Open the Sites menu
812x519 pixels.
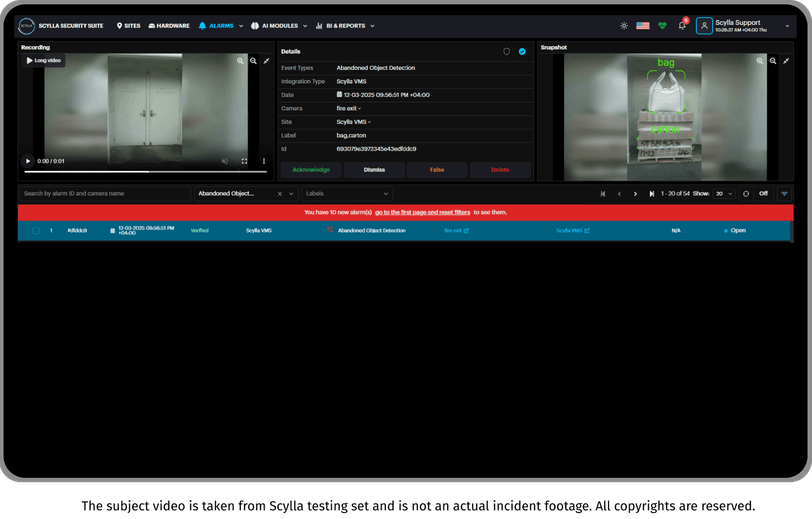(128, 26)
